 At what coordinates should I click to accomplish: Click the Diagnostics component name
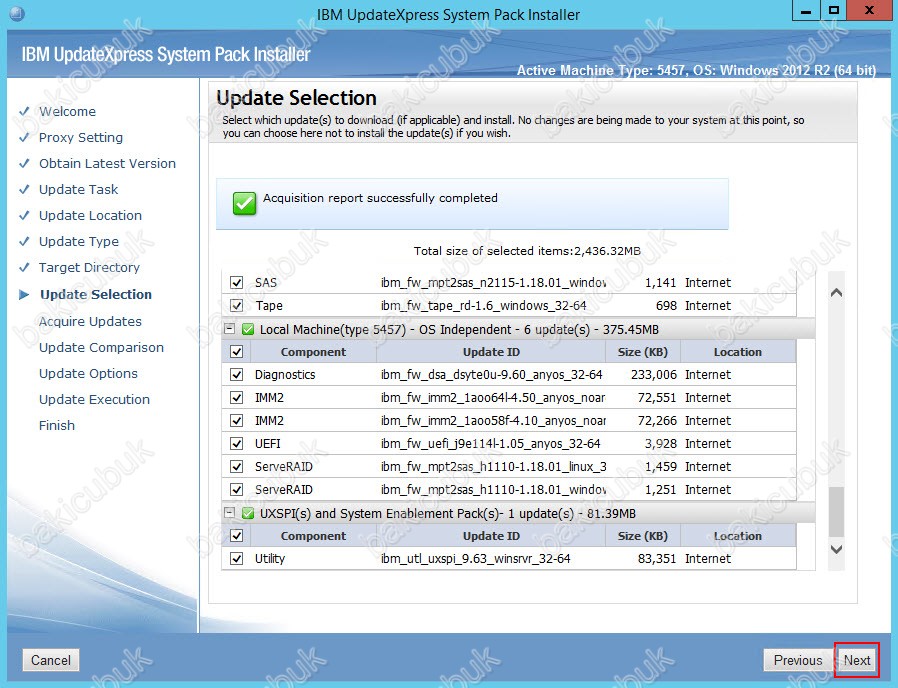(285, 375)
